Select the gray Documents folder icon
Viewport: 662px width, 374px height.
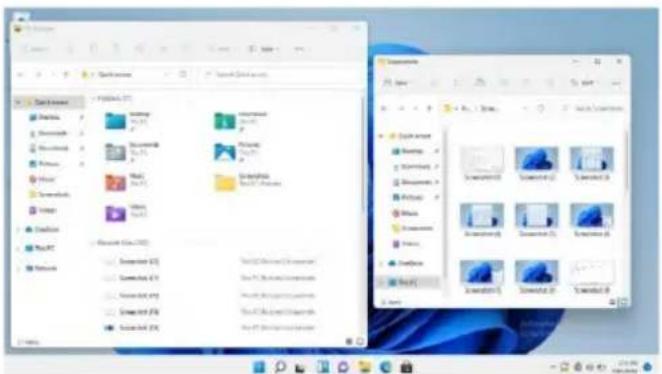tap(115, 152)
